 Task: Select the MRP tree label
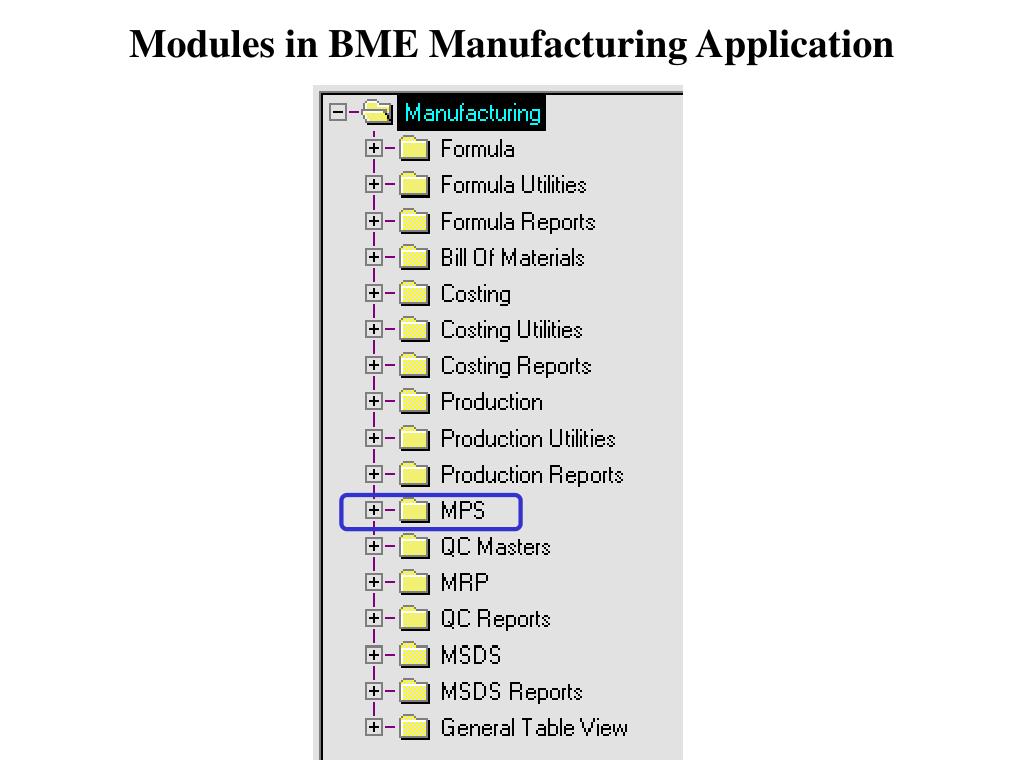464,583
